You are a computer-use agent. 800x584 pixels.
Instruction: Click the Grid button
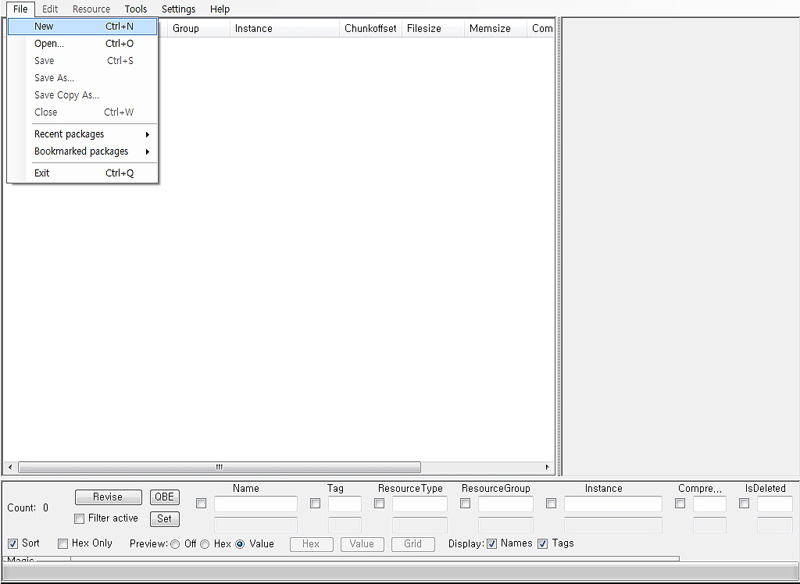pyautogui.click(x=413, y=544)
